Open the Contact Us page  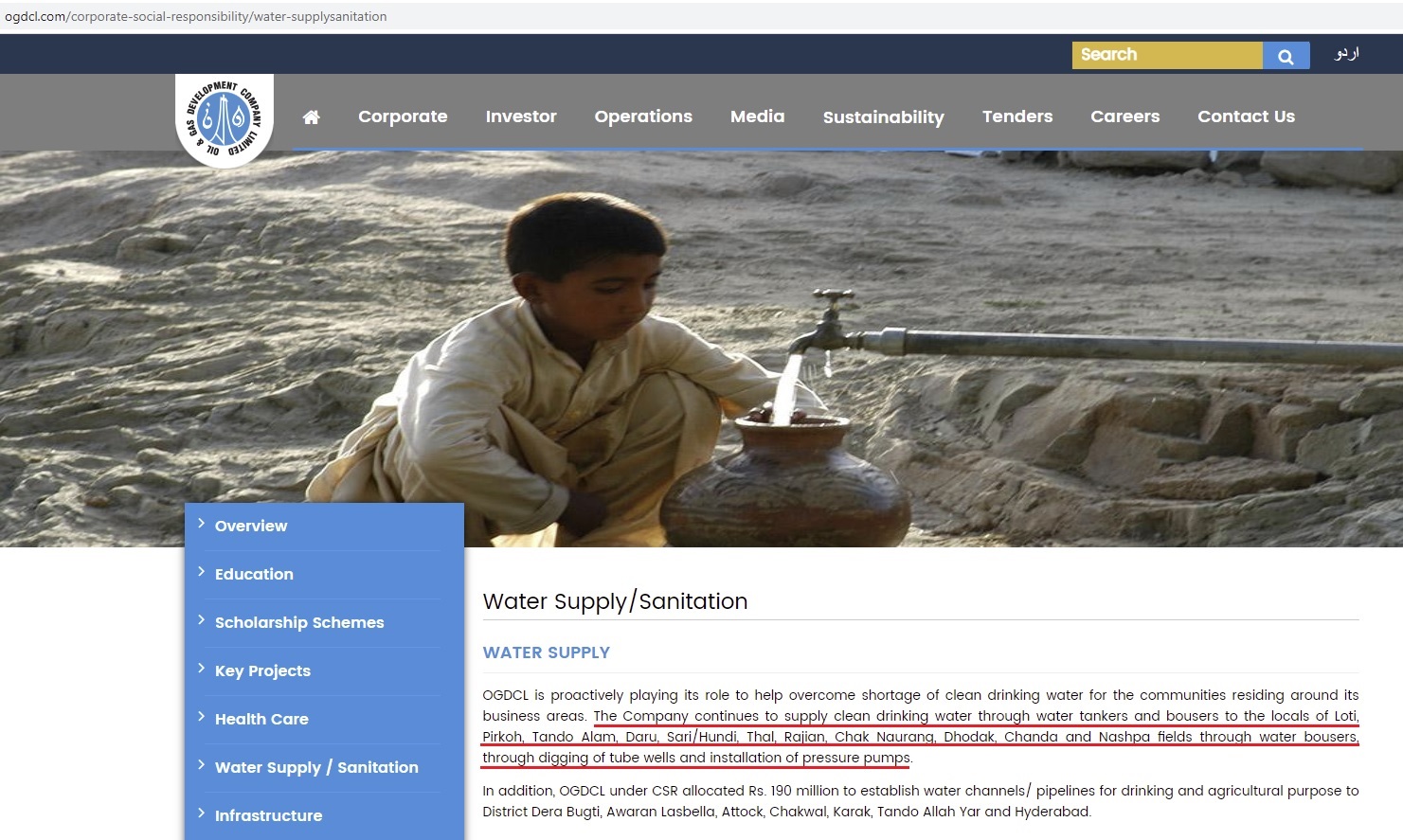point(1246,116)
